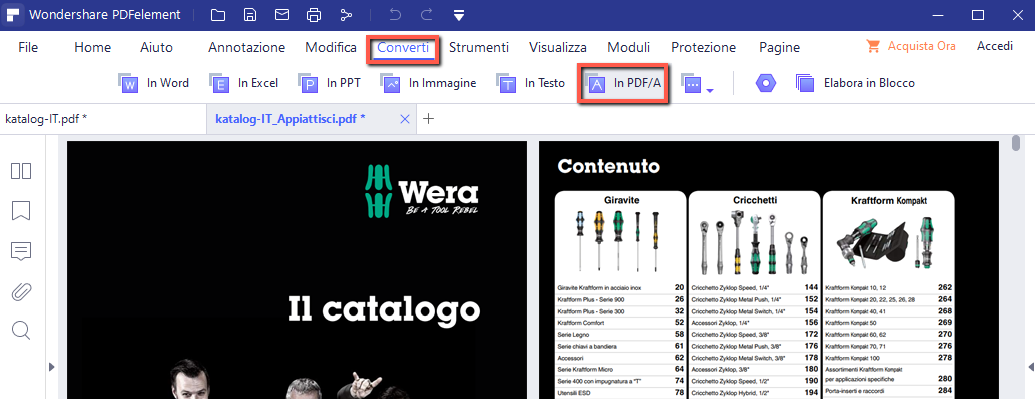Print document using printer icon

pyautogui.click(x=314, y=15)
